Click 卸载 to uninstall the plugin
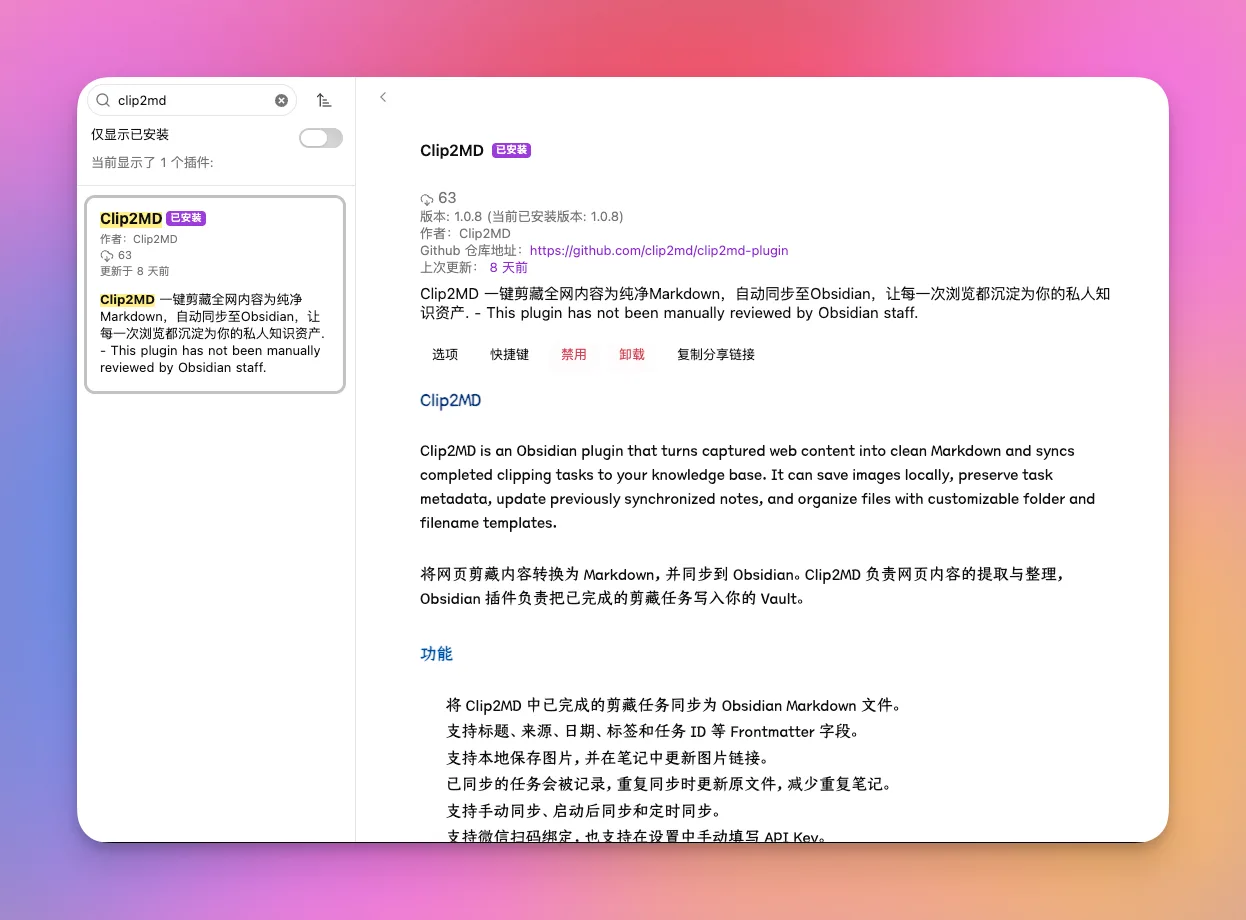1246x920 pixels. (632, 355)
